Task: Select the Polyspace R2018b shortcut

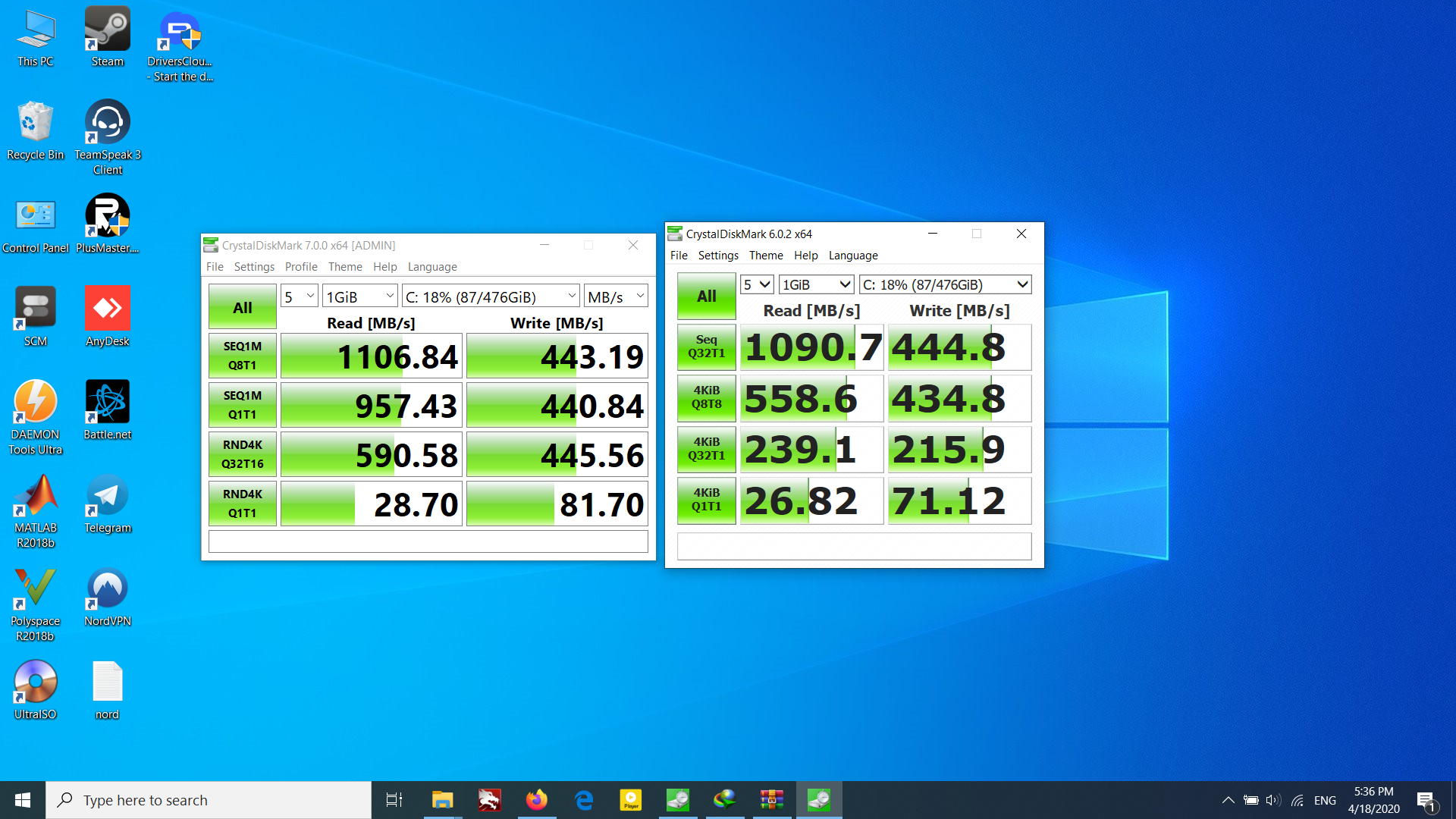Action: 36,604
